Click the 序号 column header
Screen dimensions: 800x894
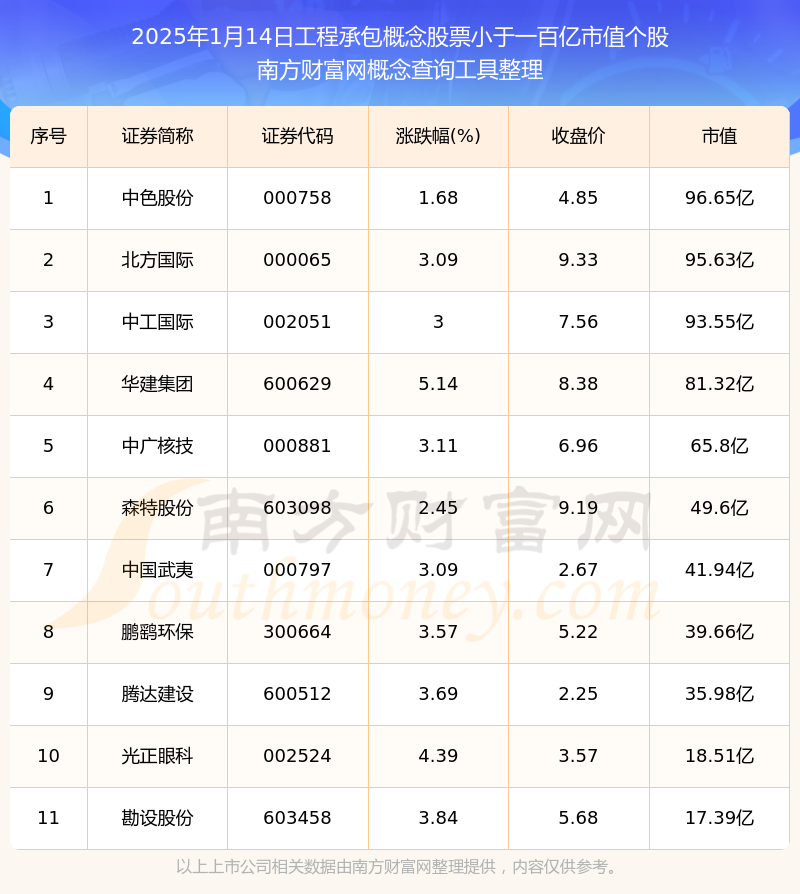click(x=48, y=136)
